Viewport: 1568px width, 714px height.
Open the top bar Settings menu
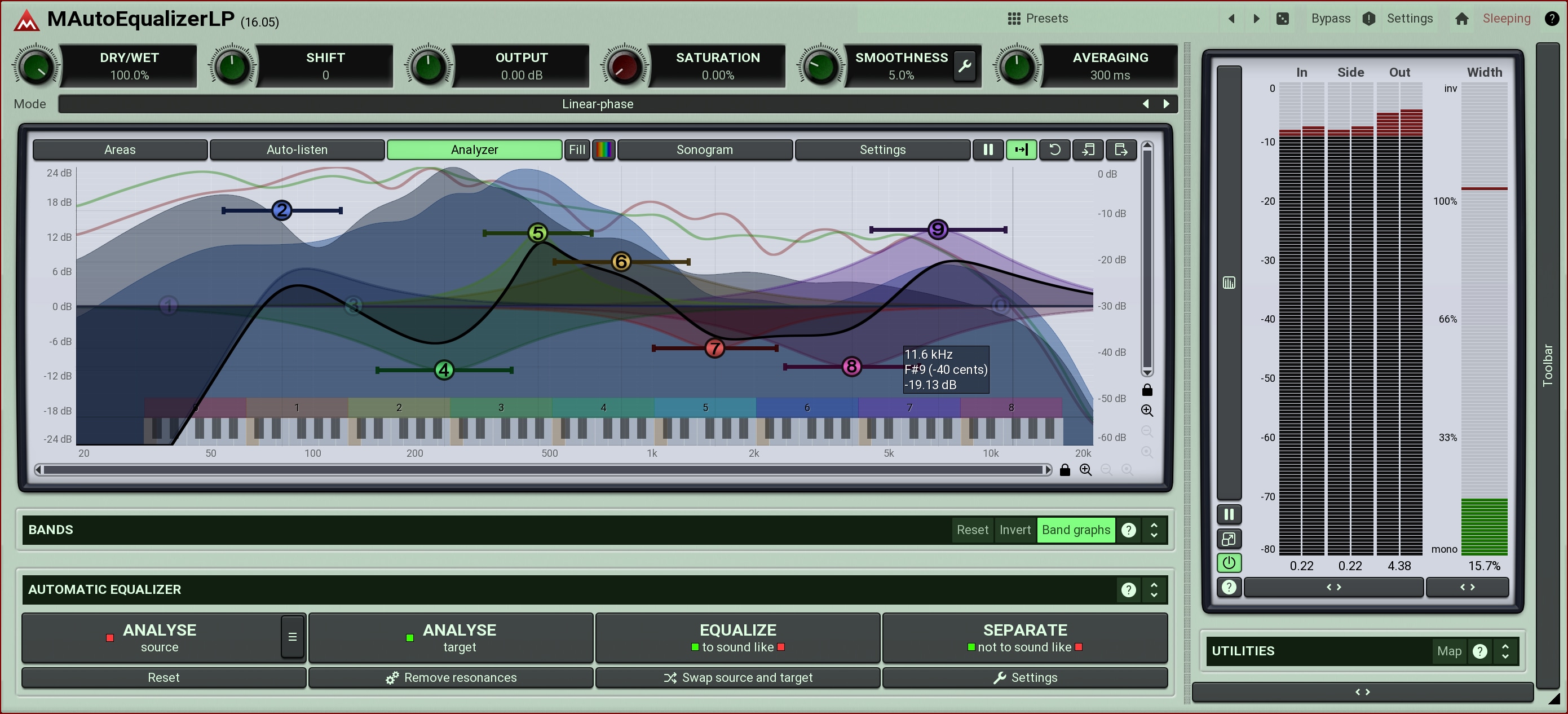tap(1409, 18)
